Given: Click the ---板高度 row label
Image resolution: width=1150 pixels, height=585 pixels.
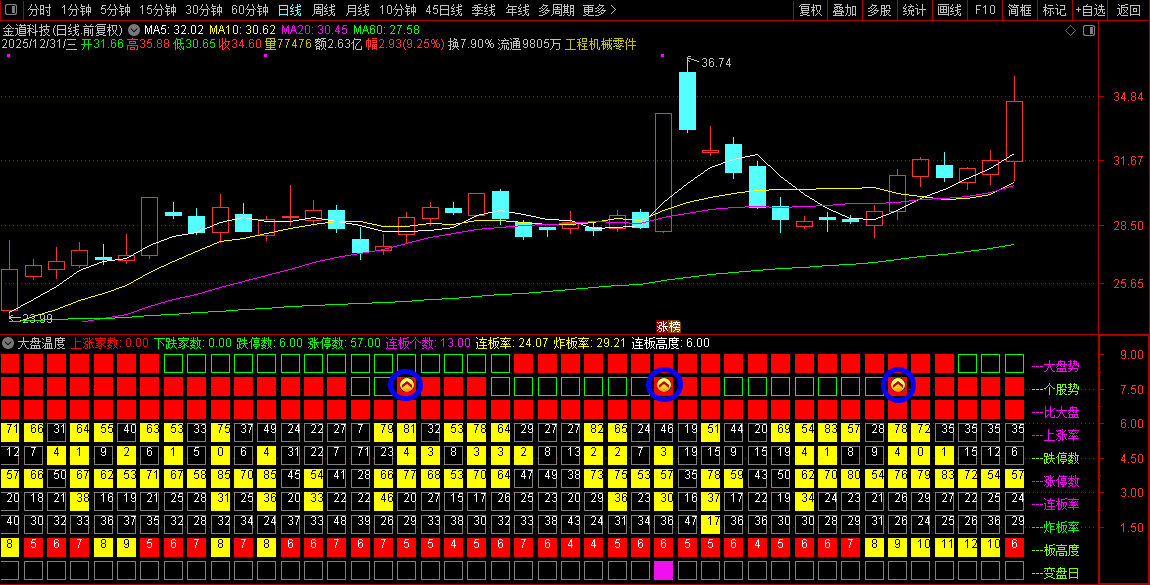Looking at the screenshot, I should pyautogui.click(x=1055, y=550).
